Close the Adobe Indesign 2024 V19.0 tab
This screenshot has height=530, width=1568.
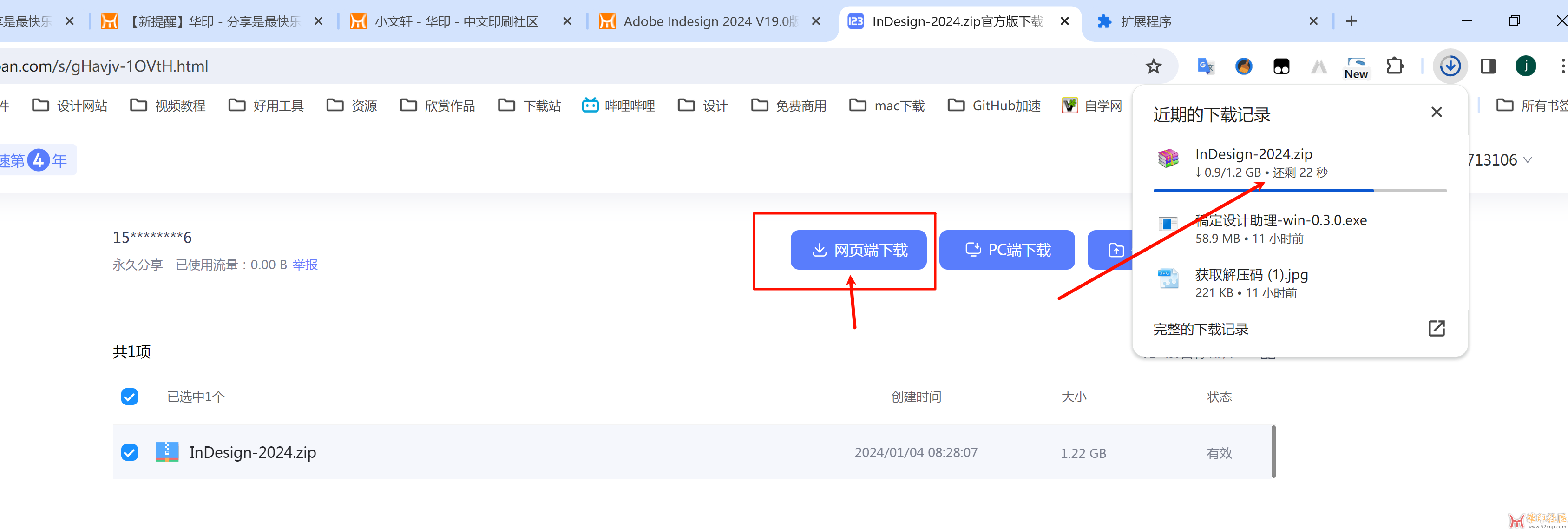click(816, 21)
